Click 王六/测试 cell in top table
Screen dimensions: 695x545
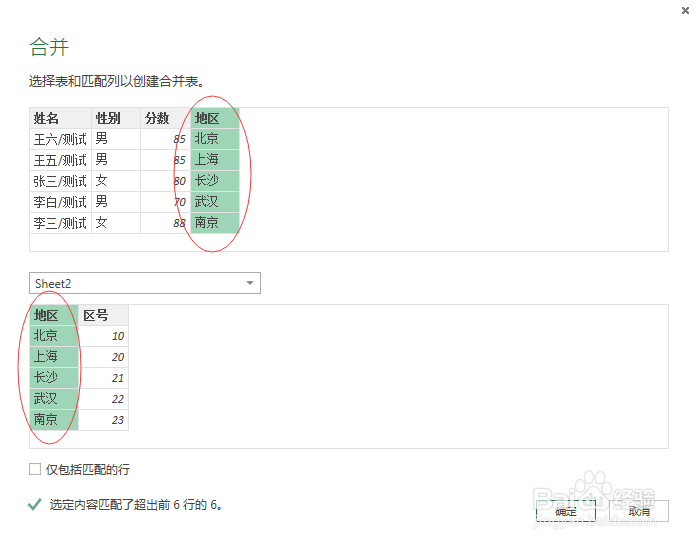click(60, 139)
